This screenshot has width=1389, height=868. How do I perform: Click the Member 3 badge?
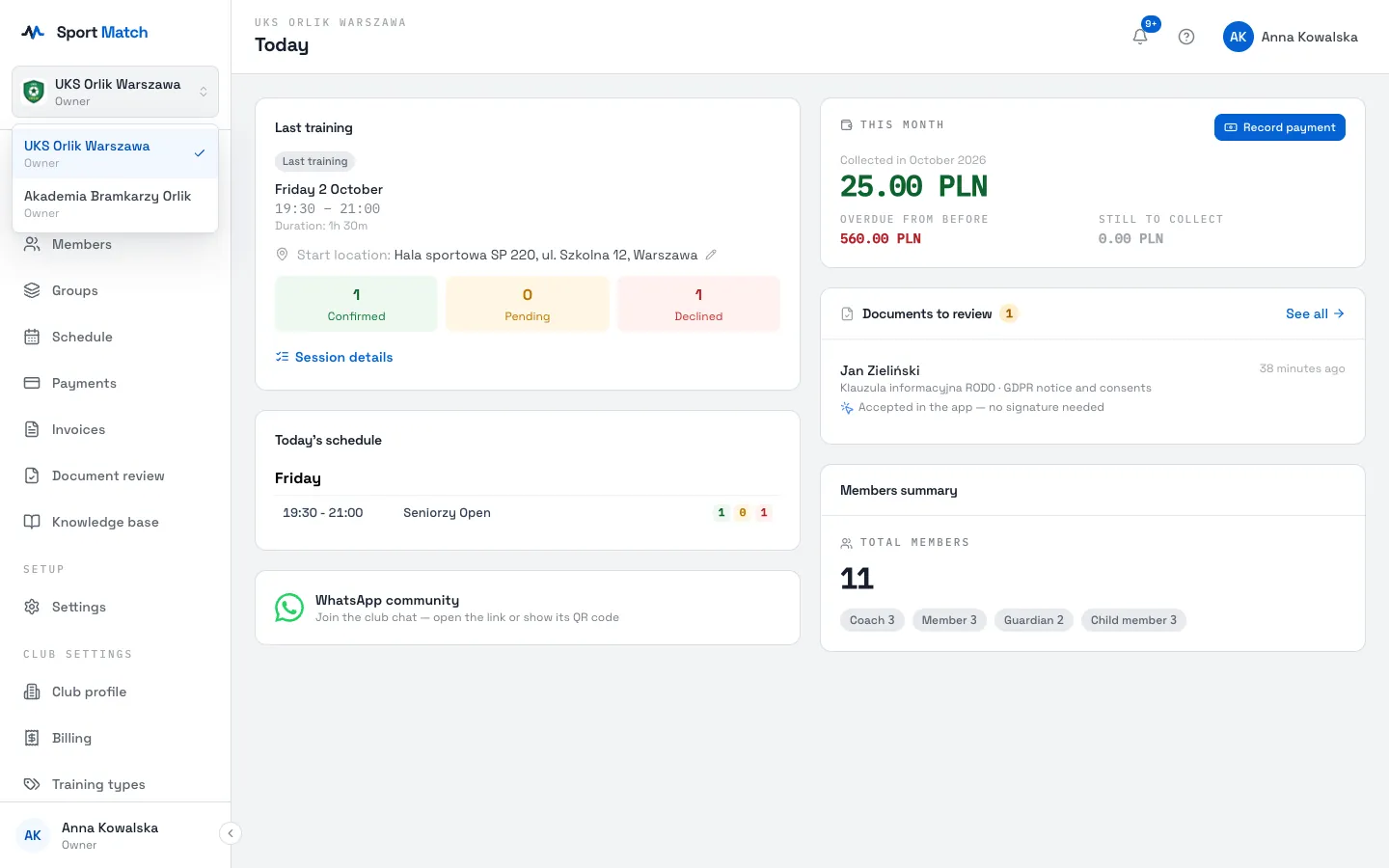(x=949, y=620)
